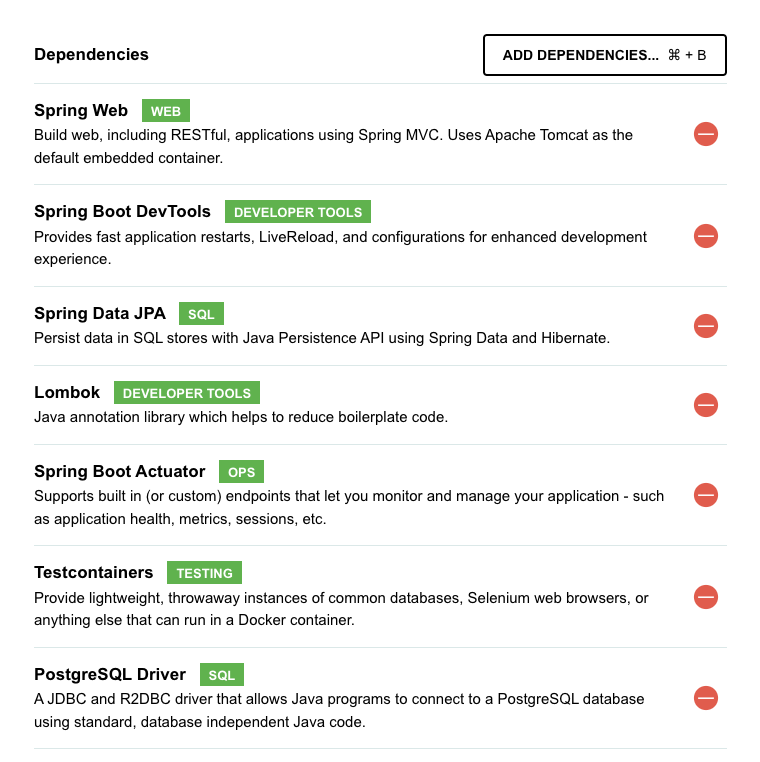Remove the Testcontainers dependency

click(706, 597)
